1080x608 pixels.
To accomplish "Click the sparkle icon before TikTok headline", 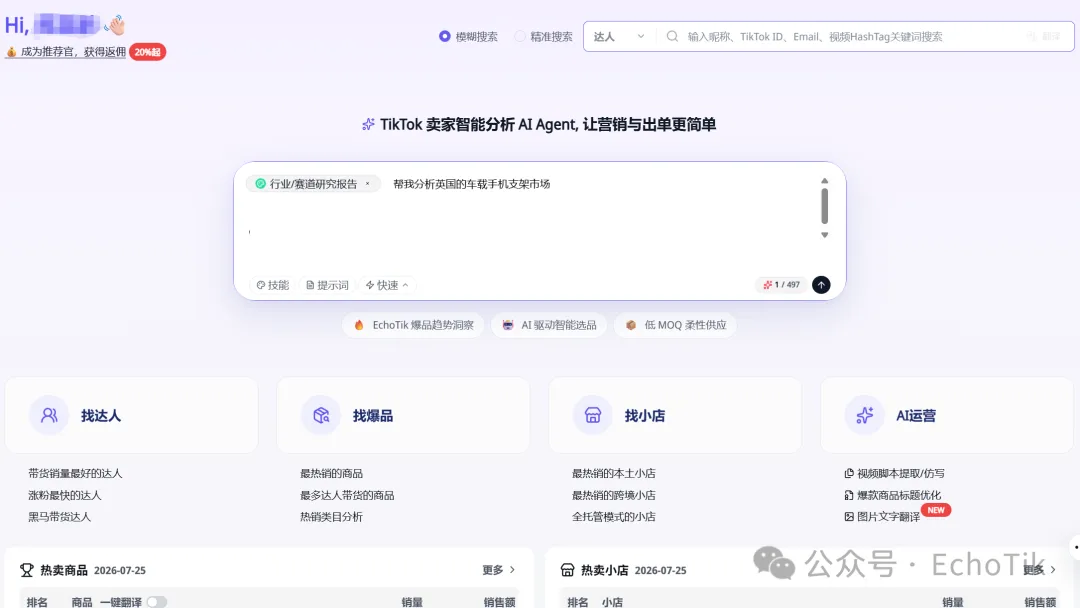I will pos(368,124).
